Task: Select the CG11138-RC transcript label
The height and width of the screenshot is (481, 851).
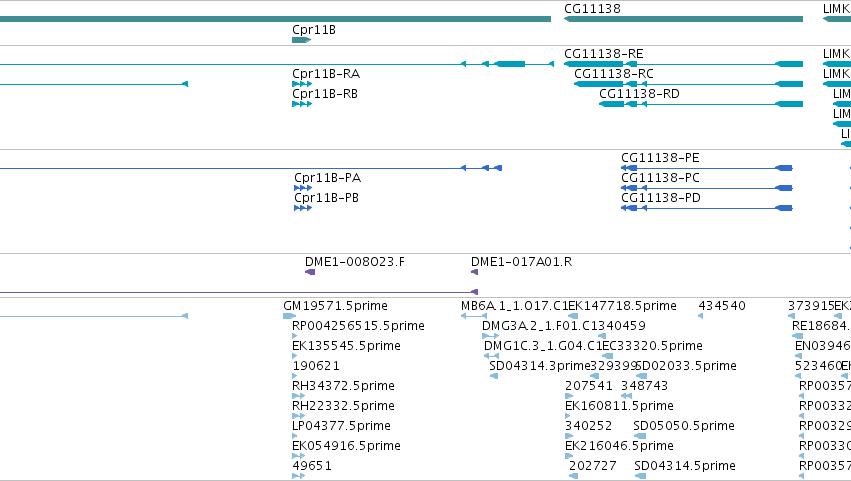Action: point(614,74)
